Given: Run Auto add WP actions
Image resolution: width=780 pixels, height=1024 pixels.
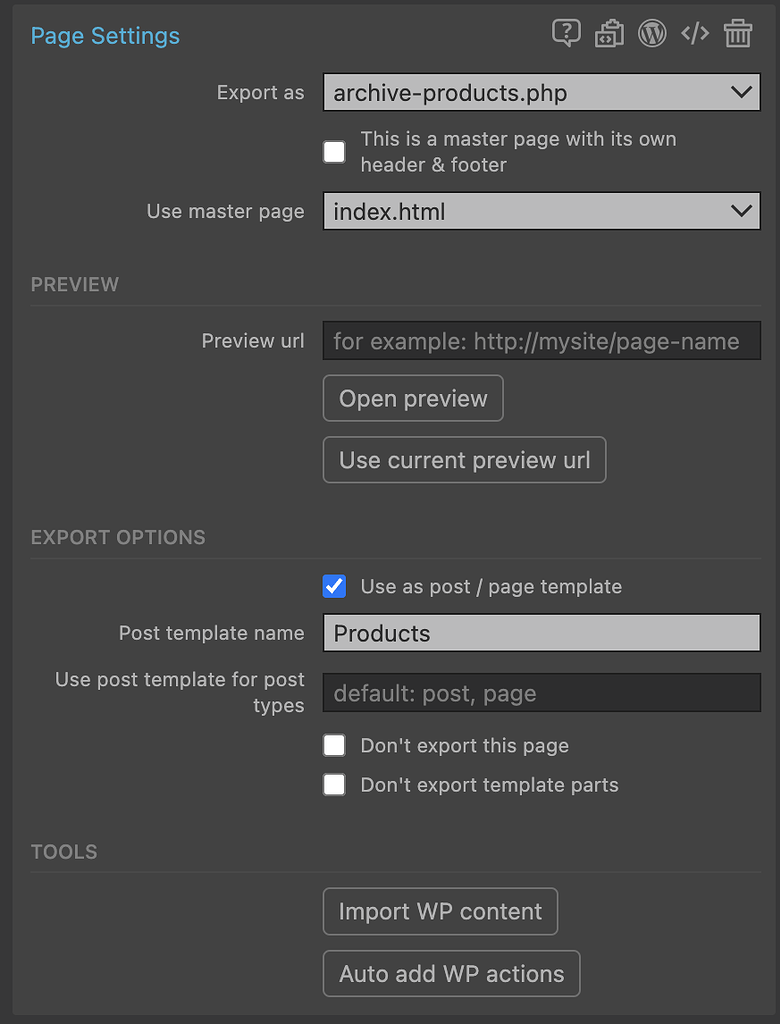Looking at the screenshot, I should [x=451, y=974].
